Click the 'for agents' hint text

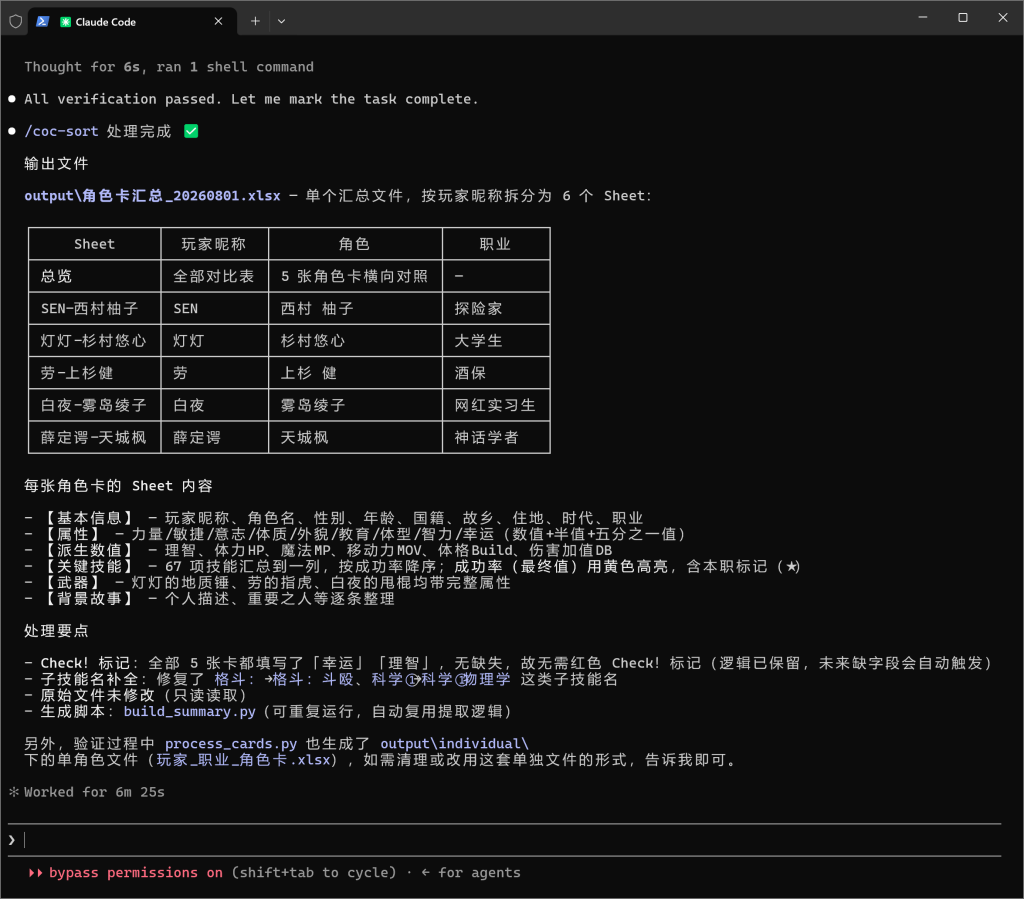click(x=479, y=873)
